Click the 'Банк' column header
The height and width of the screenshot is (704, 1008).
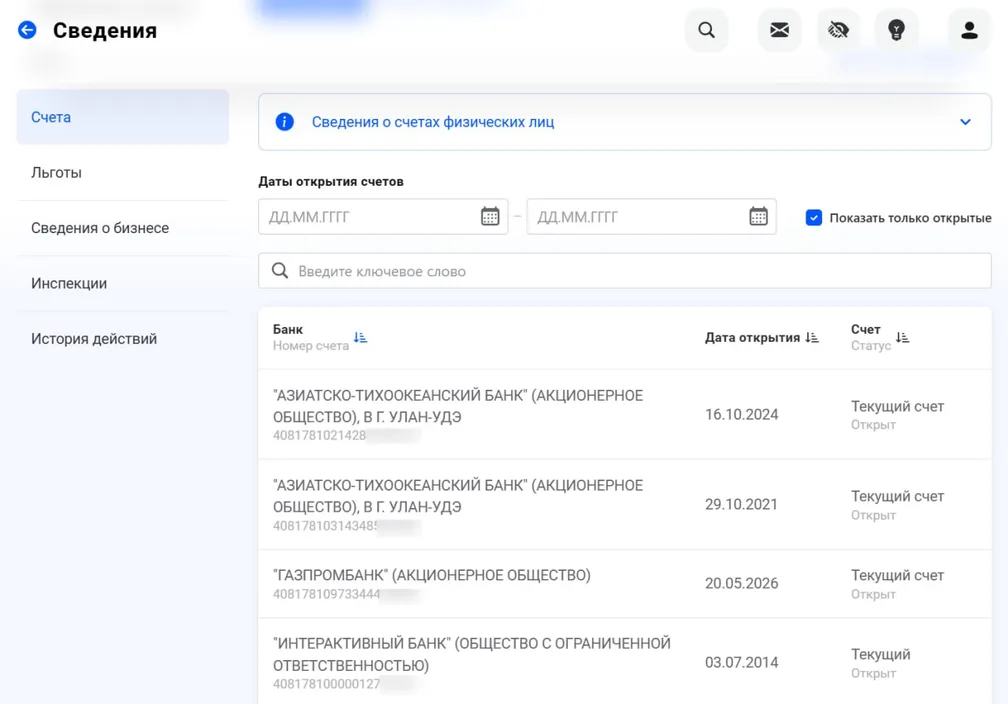click(287, 329)
